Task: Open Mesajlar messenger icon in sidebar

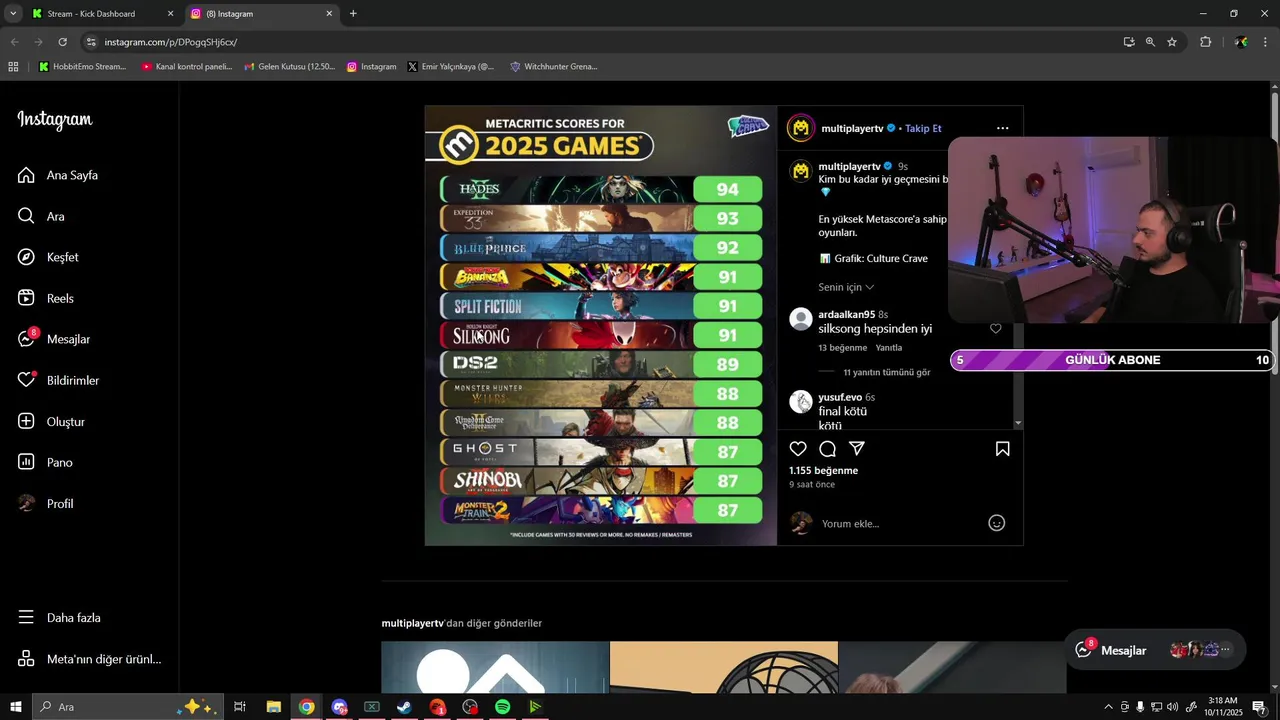Action: click(26, 339)
